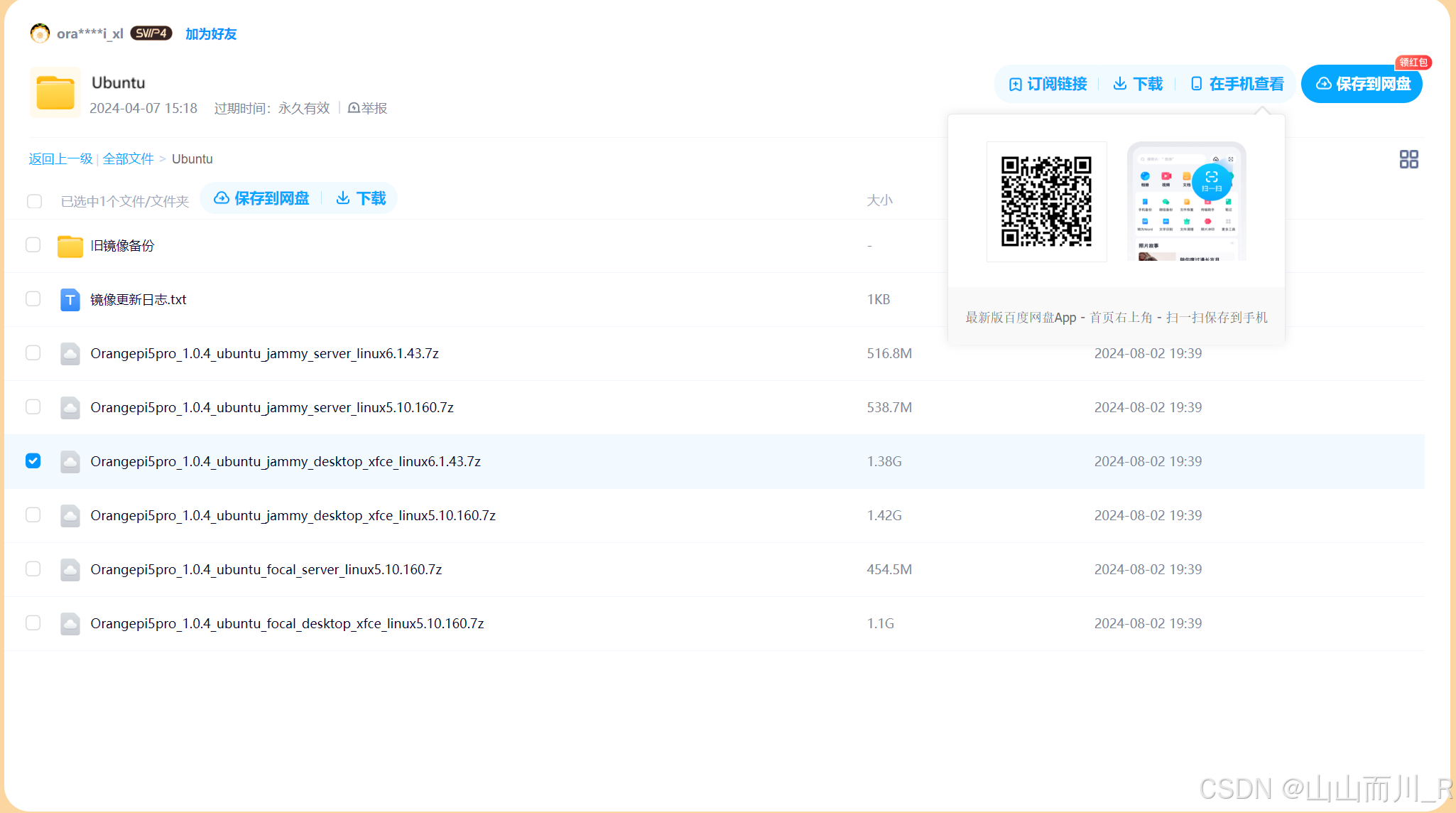This screenshot has width=1456, height=813.
Task: Uncheck the jammy_desktop_xfce_linux6.1.43.7z checkbox
Action: [33, 461]
